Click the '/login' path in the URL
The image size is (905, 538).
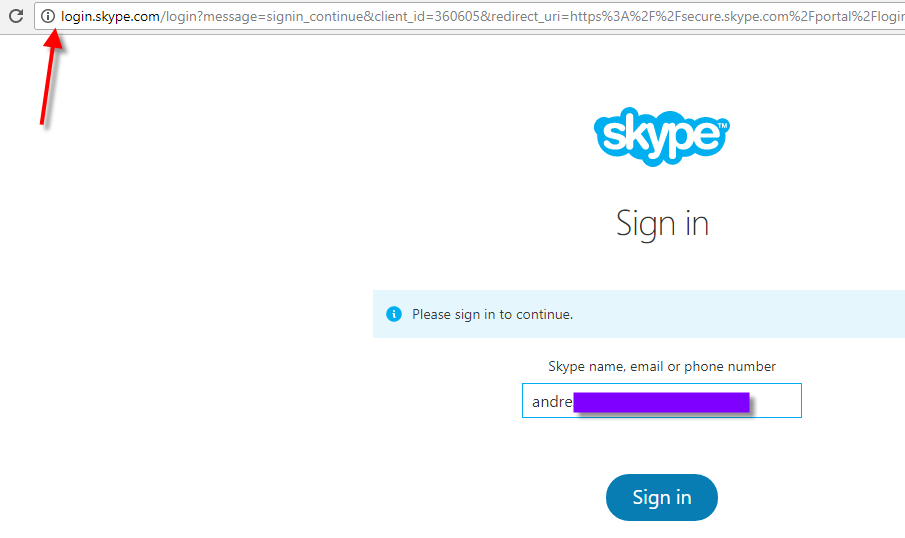[180, 16]
